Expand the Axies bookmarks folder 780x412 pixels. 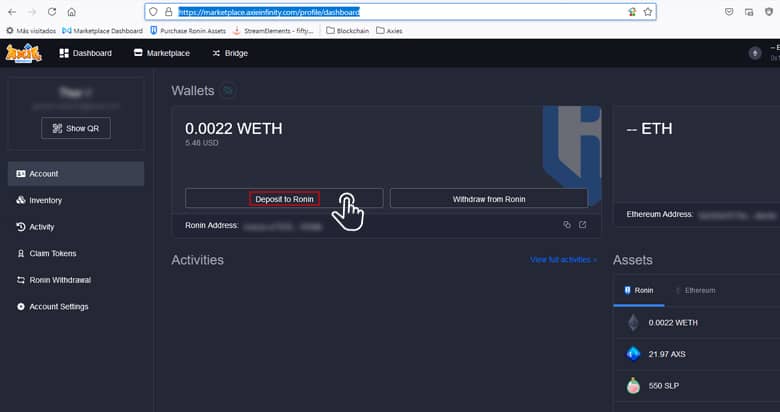click(x=390, y=31)
